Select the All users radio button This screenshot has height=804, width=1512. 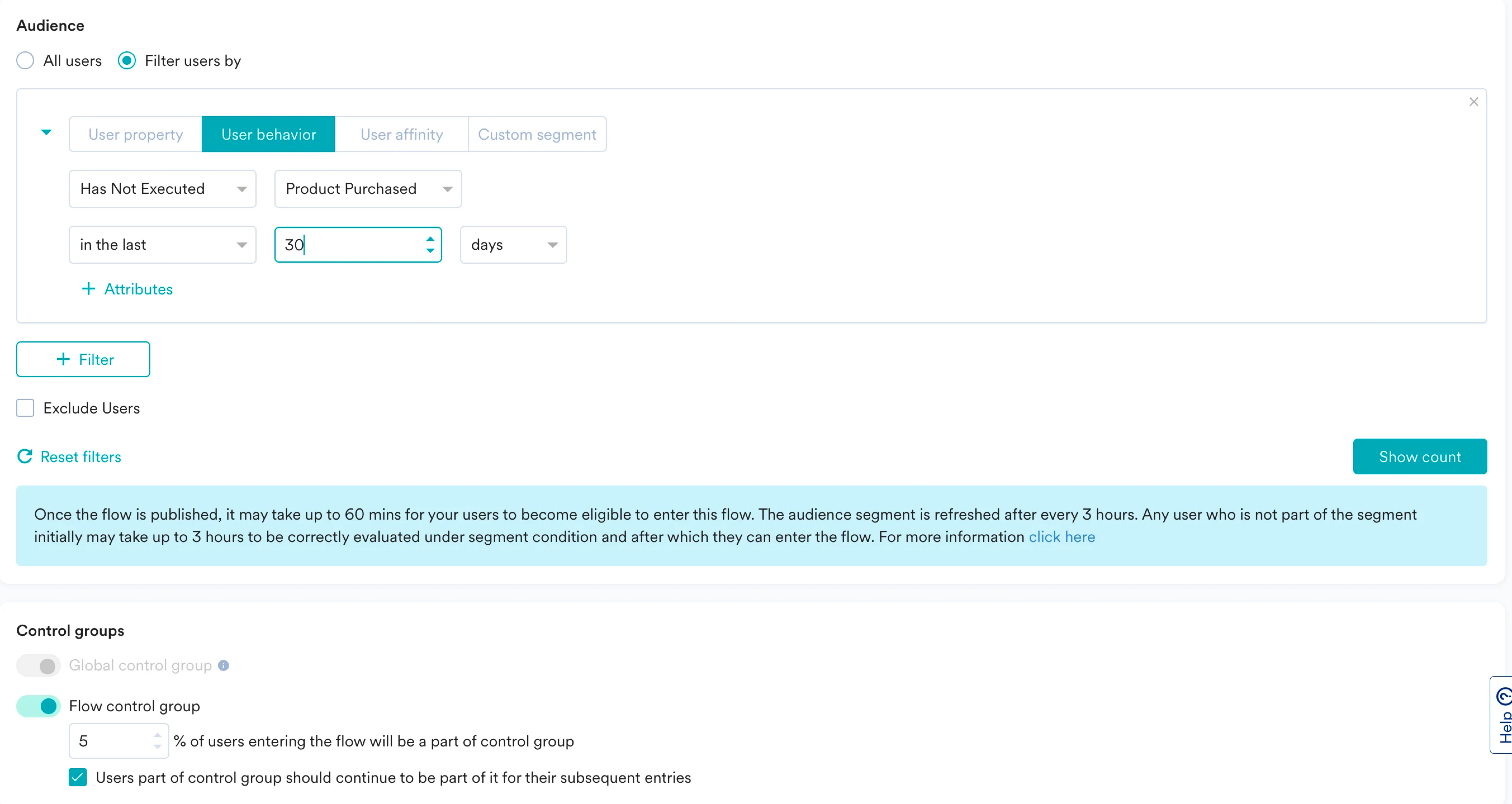tap(25, 60)
